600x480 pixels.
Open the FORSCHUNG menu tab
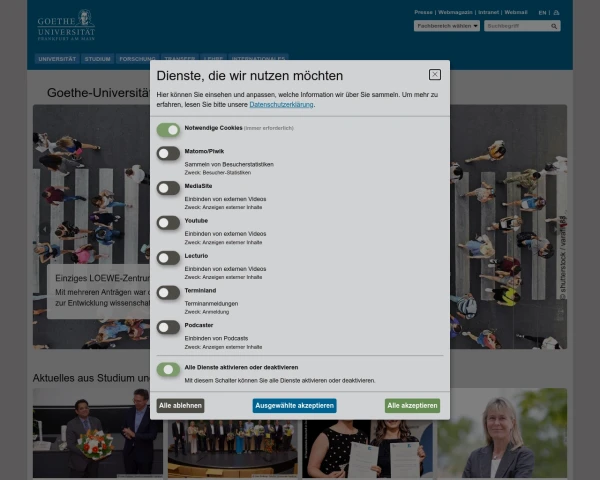tap(137, 59)
